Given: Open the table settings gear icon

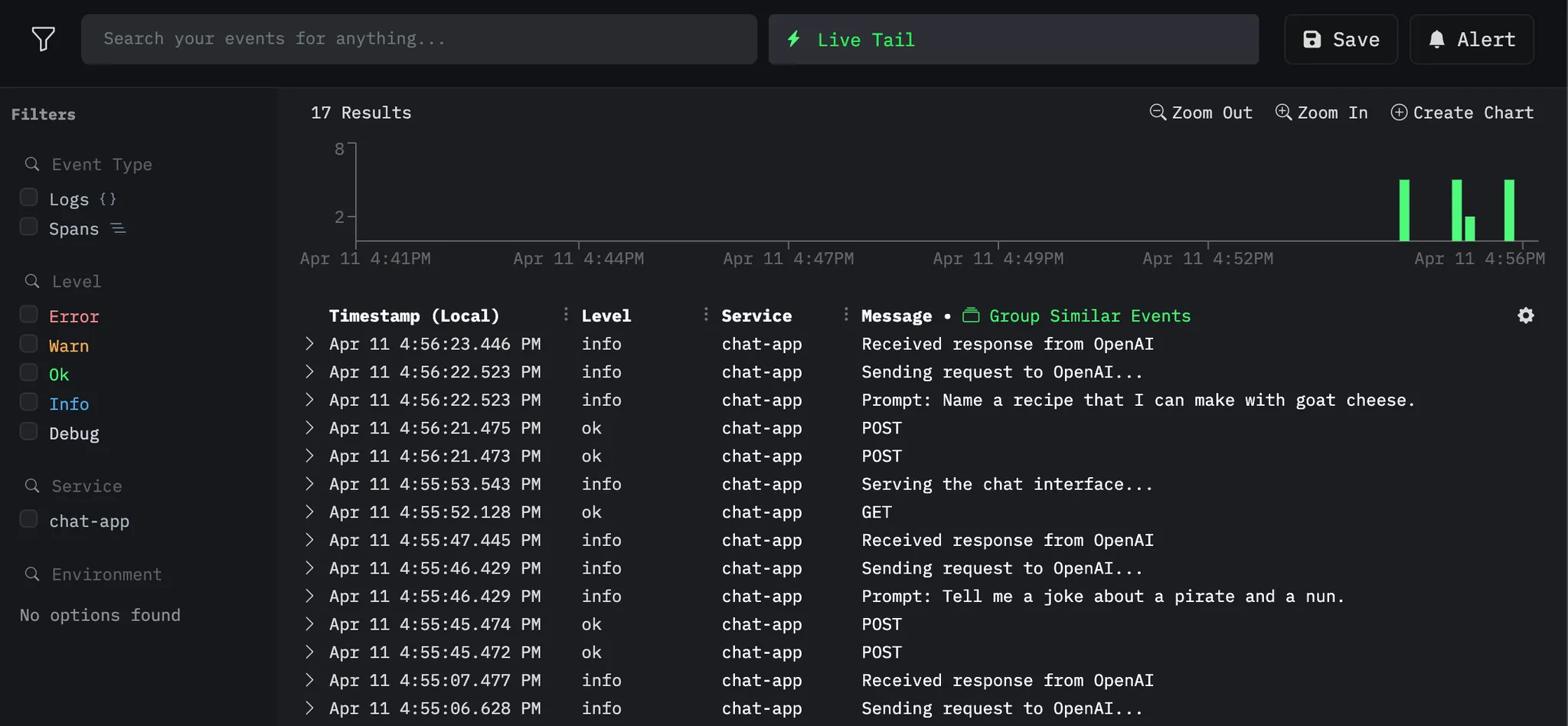Looking at the screenshot, I should click(x=1526, y=315).
